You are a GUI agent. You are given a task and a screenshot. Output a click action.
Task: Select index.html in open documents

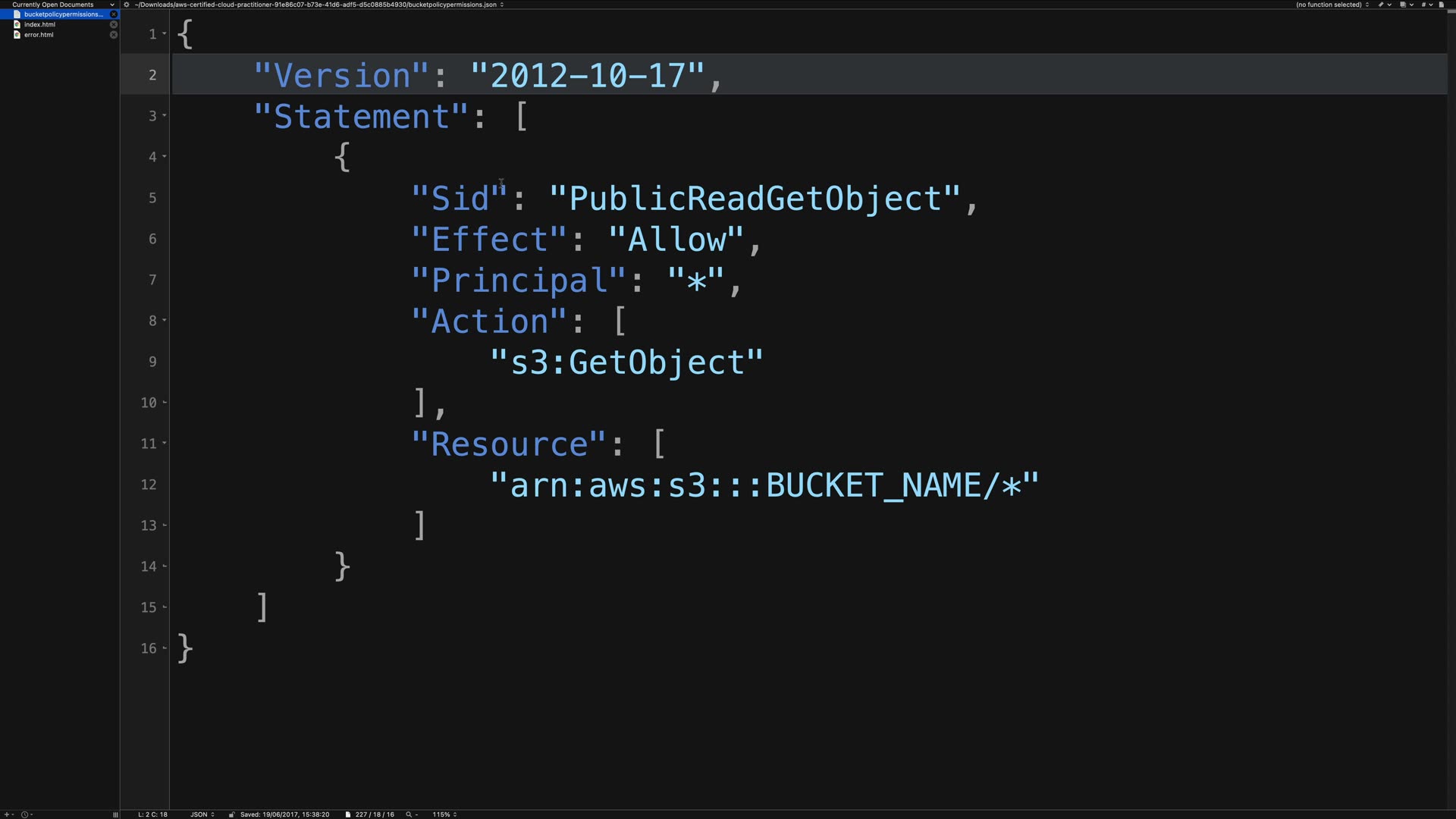pos(39,24)
